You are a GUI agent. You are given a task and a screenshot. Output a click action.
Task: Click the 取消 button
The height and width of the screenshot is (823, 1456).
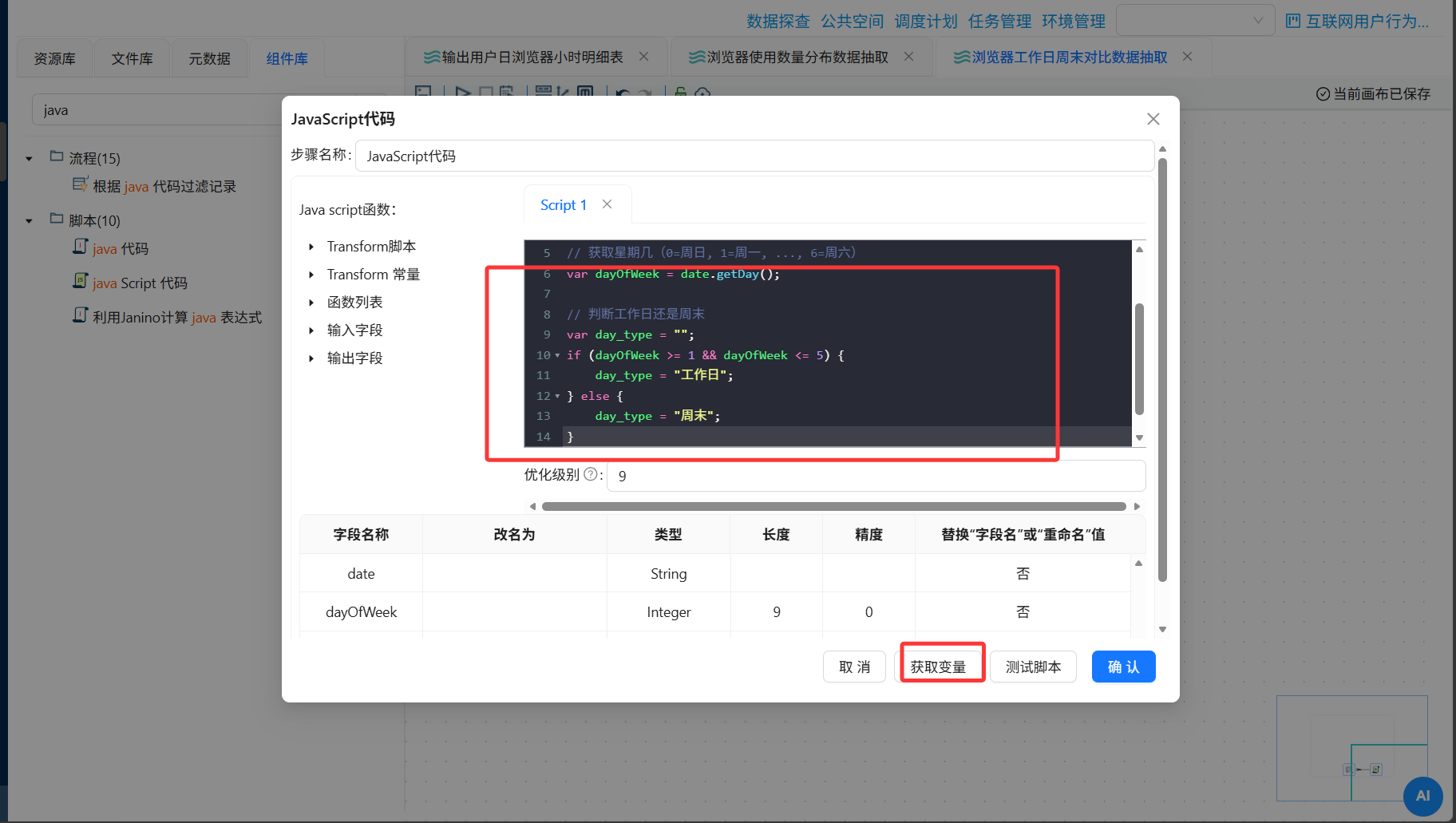(x=854, y=667)
